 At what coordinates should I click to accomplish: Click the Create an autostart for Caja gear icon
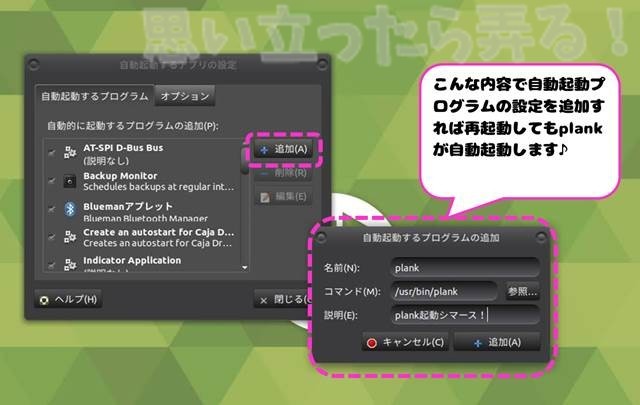pyautogui.click(x=70, y=237)
